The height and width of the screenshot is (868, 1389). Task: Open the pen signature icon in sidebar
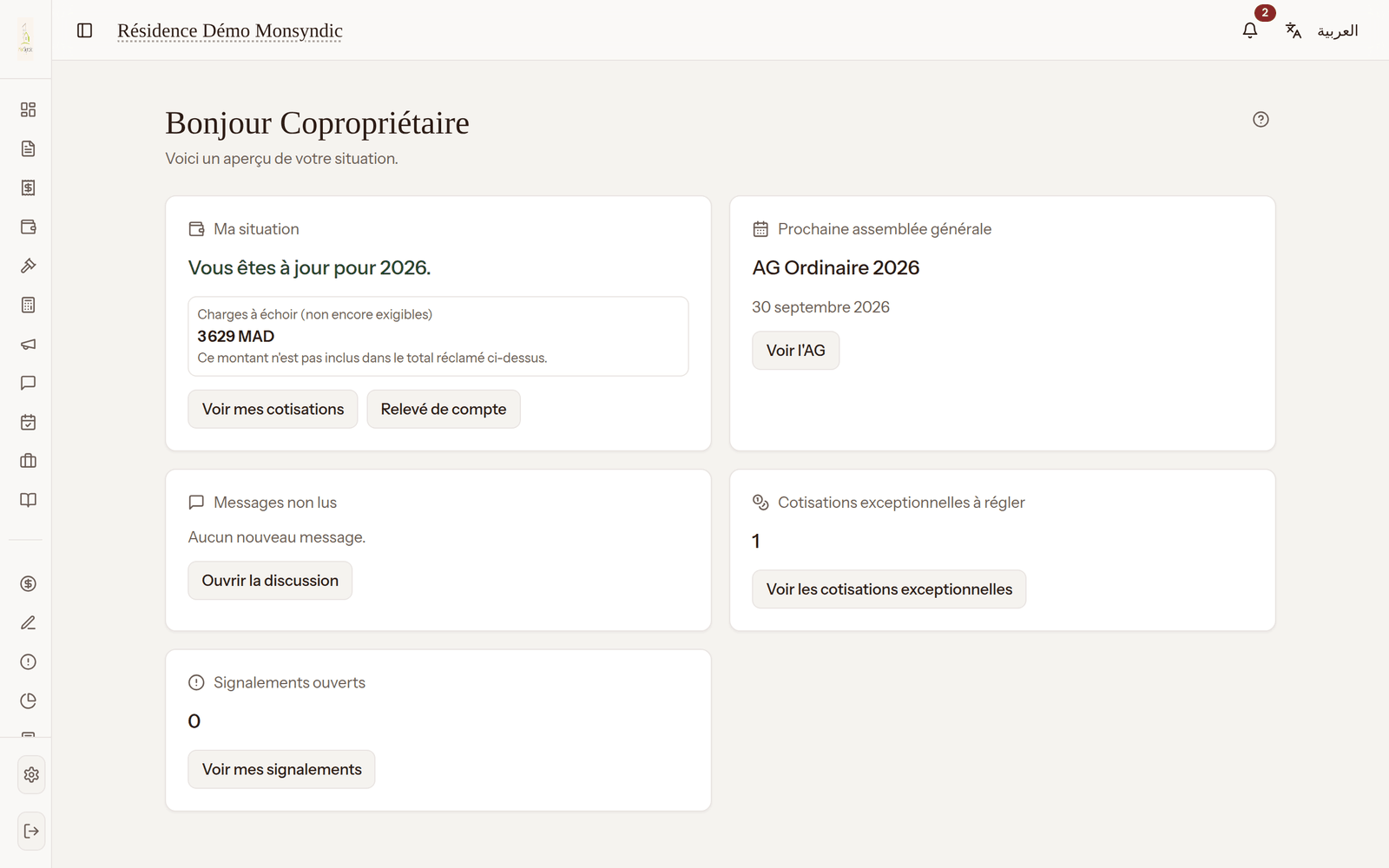click(x=28, y=622)
